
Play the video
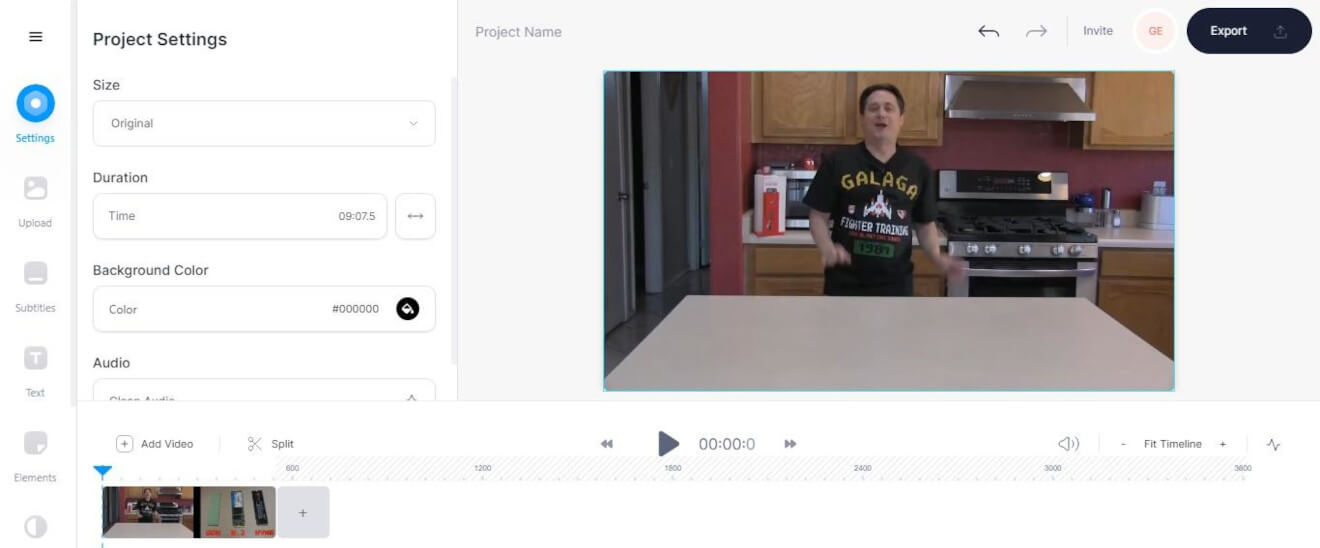[668, 444]
